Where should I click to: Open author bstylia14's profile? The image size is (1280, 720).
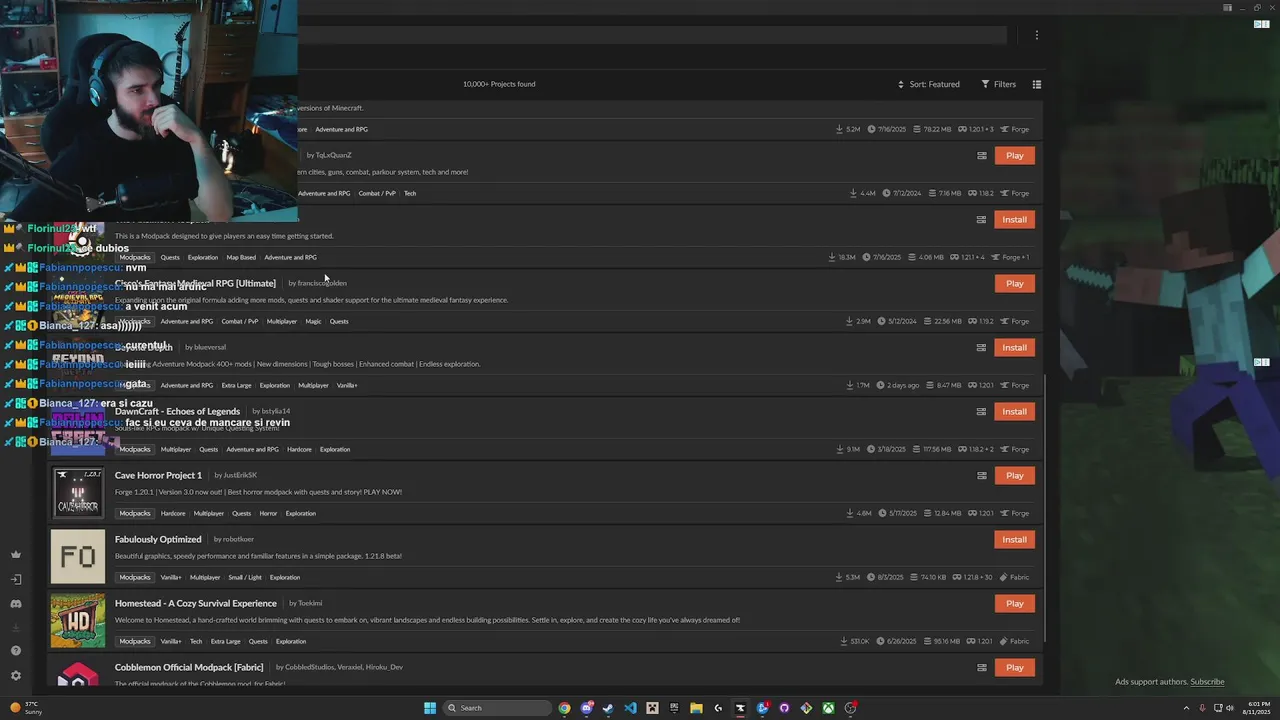[x=276, y=411]
